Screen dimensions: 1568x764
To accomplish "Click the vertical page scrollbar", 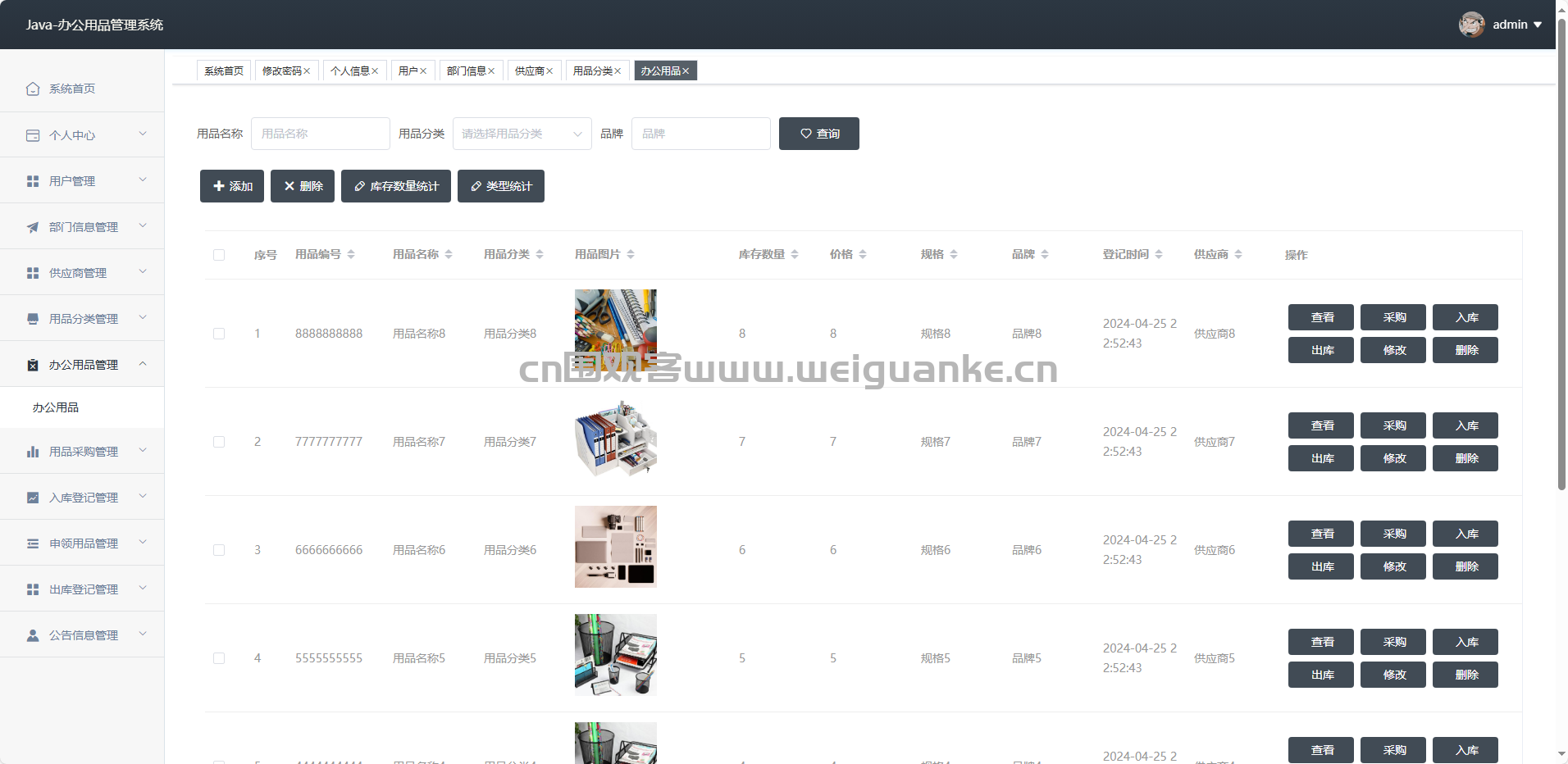I will pyautogui.click(x=1561, y=246).
